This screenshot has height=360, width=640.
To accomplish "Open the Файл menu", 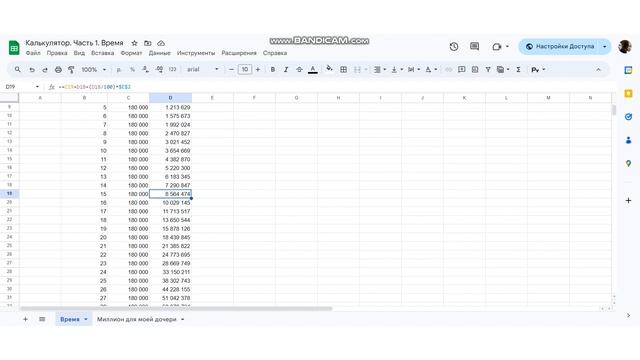I will click(33, 53).
